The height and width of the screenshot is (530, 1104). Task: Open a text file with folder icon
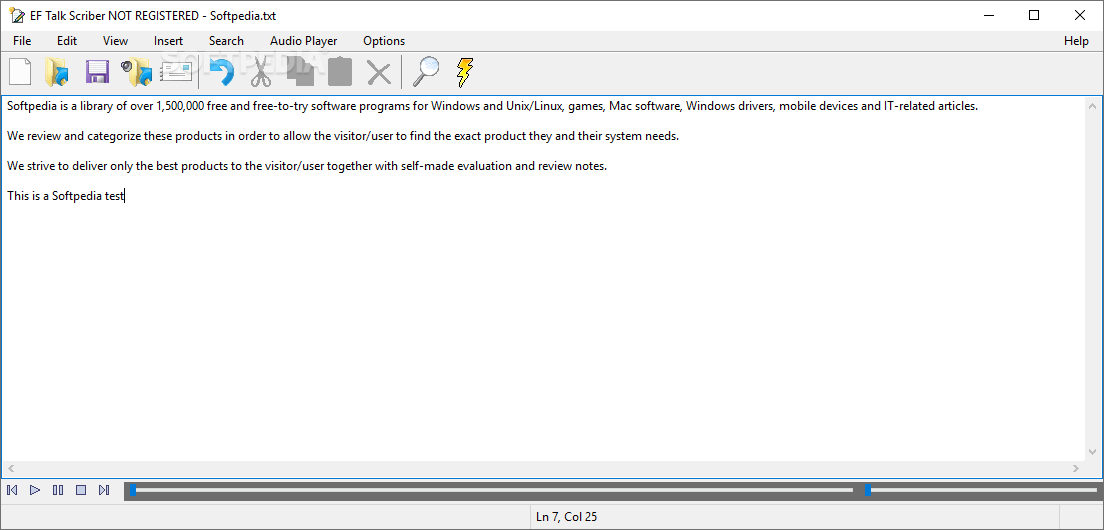tap(57, 72)
